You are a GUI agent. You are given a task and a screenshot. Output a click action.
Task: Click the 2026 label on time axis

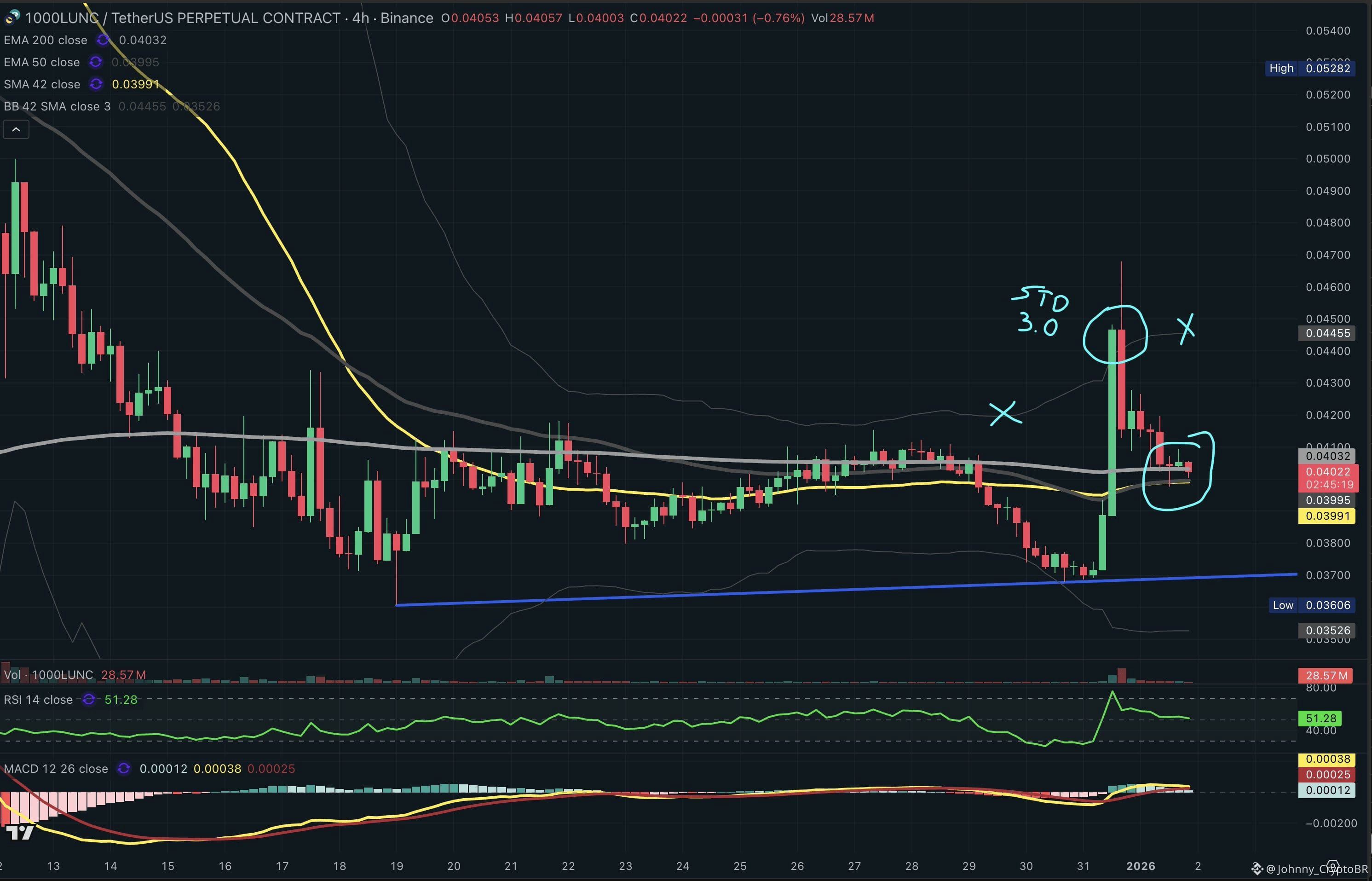[1141, 866]
